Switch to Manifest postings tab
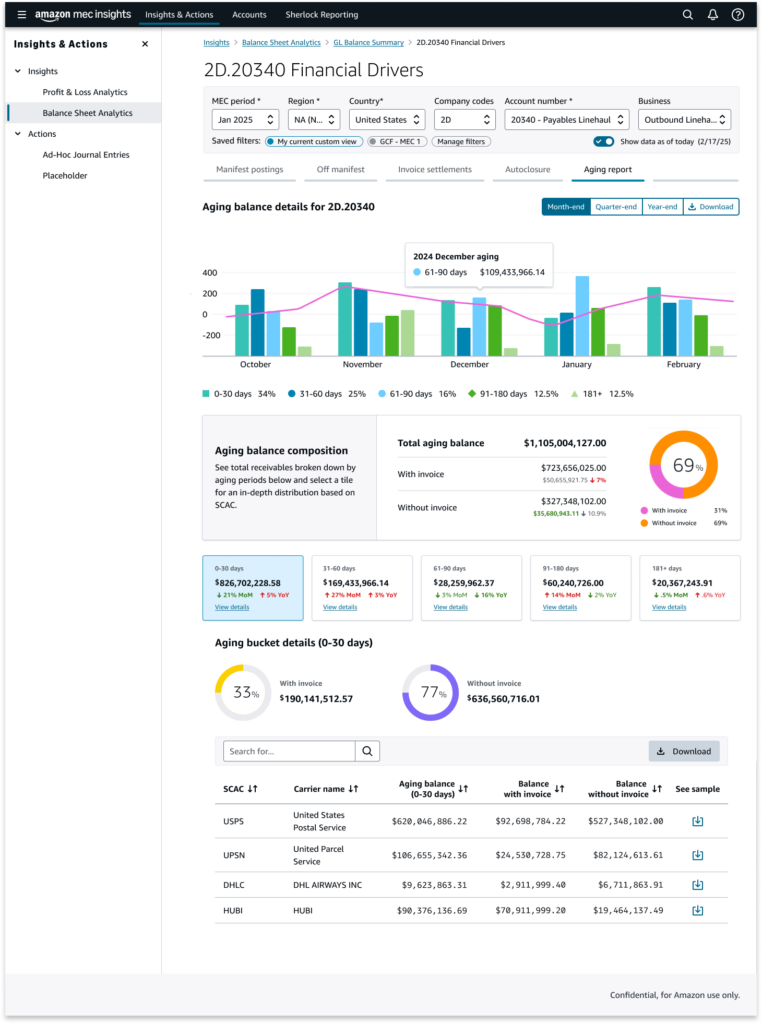Screen dimensions: 762x1024 (x=249, y=169)
